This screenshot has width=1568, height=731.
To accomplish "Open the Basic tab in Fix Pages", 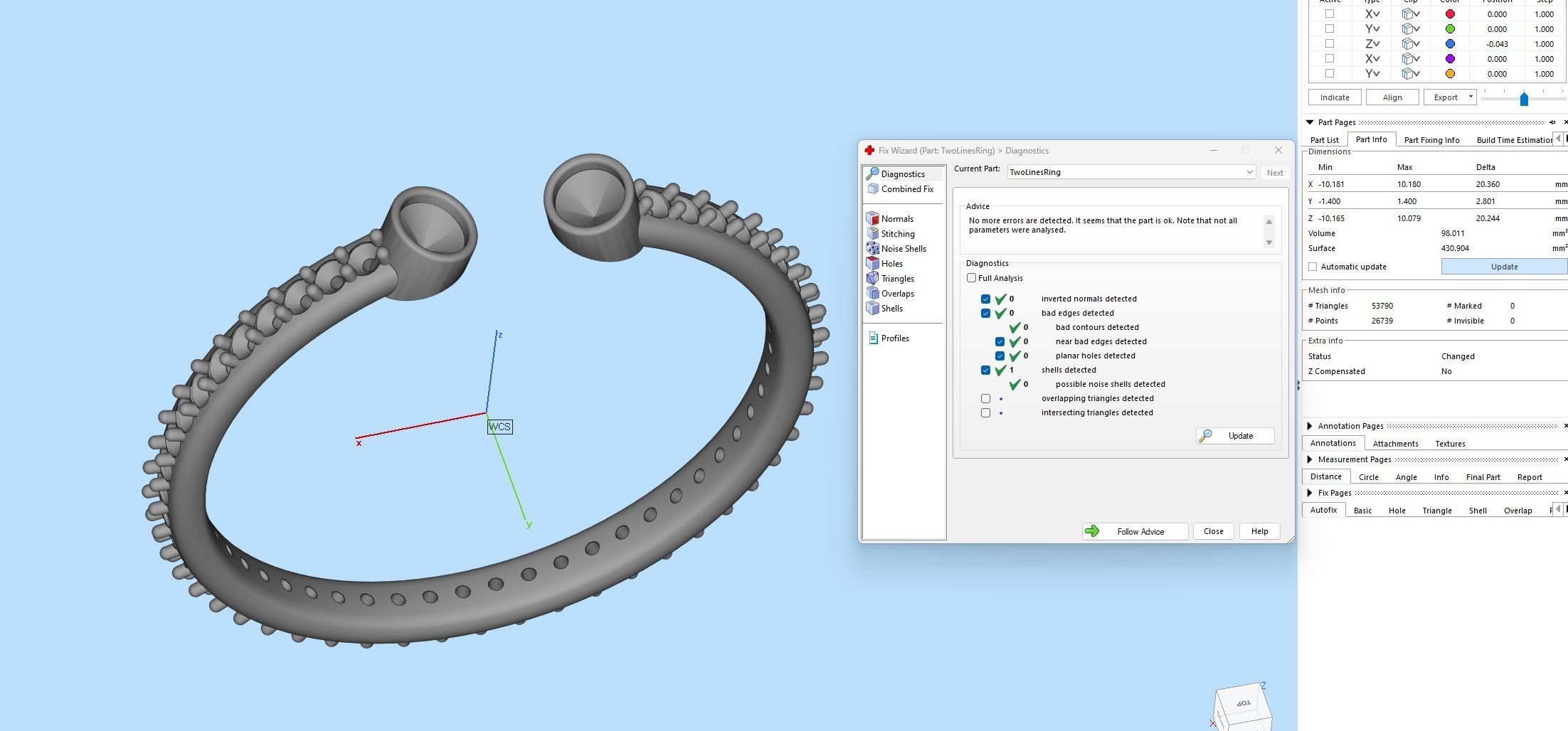I will 1362,511.
